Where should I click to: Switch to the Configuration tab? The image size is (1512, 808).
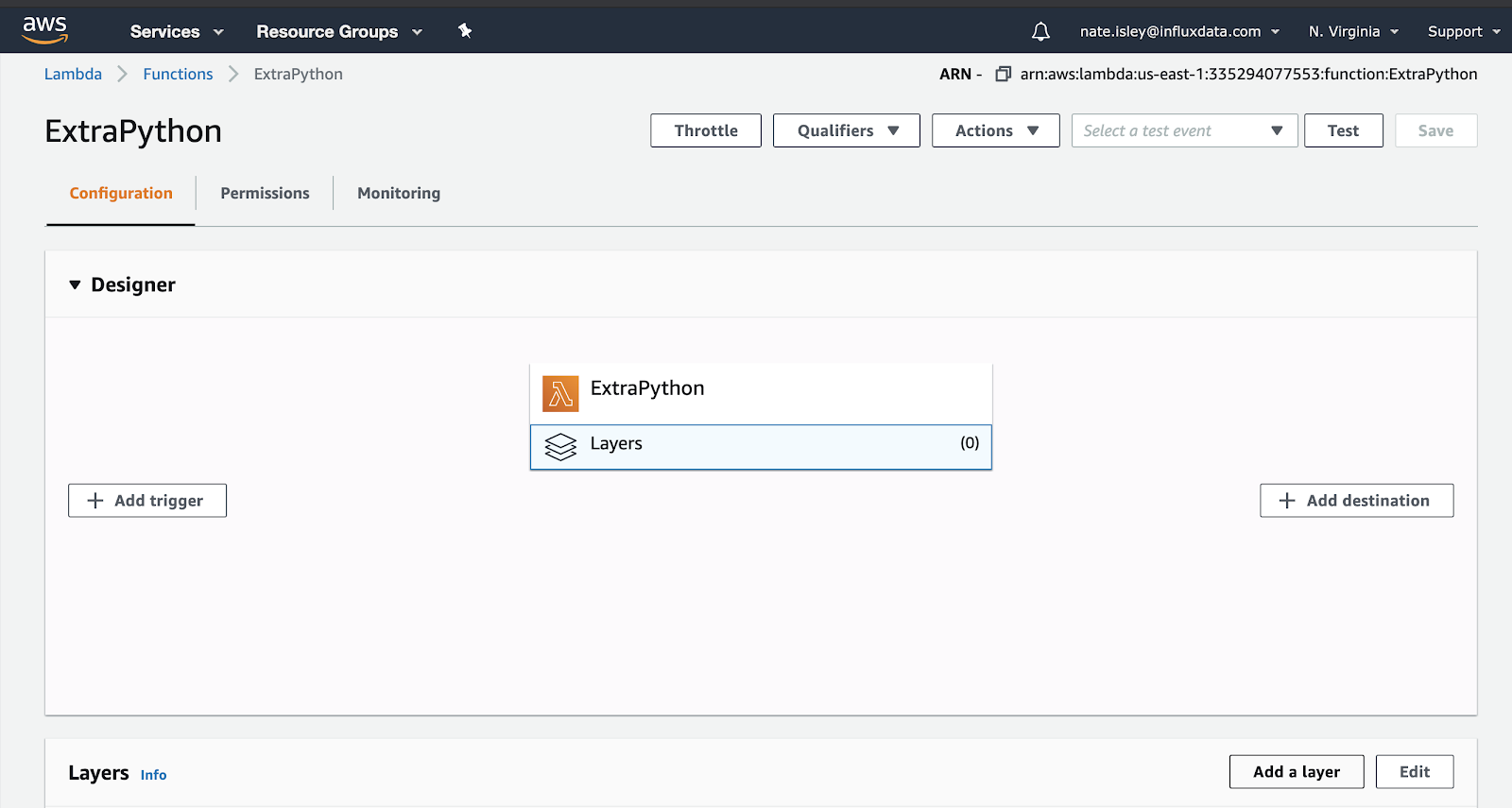[121, 193]
